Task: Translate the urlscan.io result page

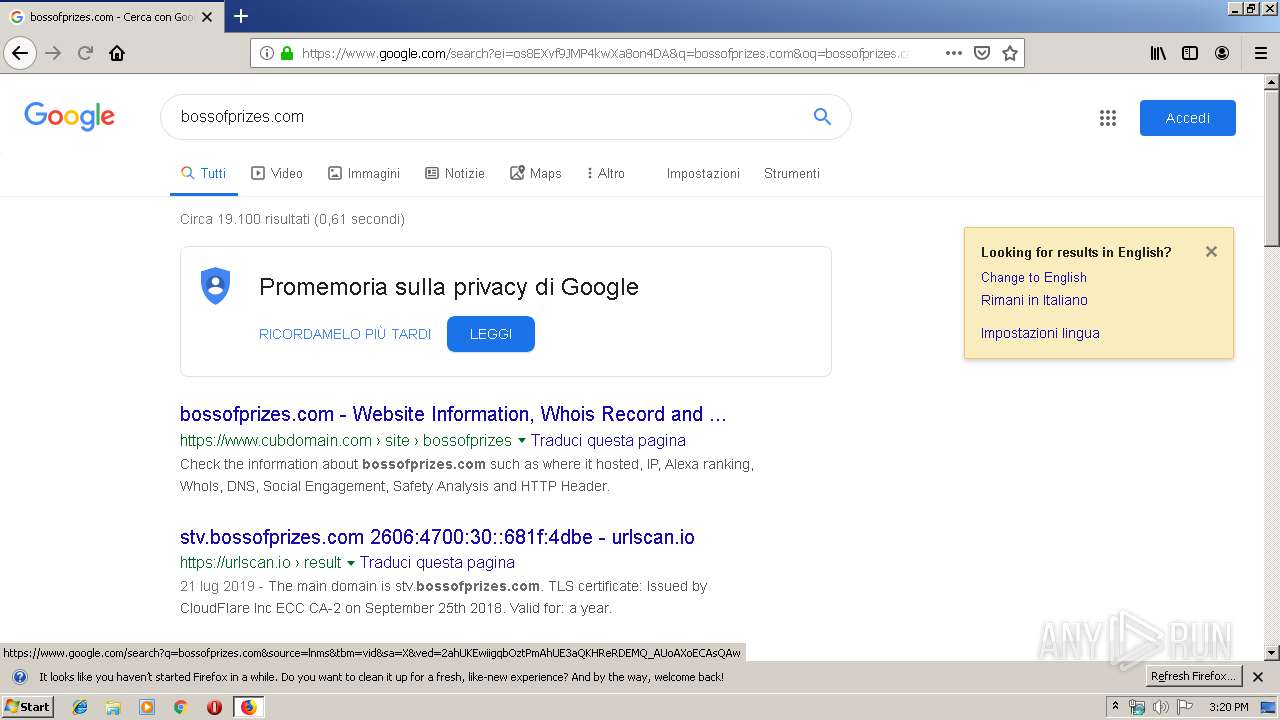Action: pyautogui.click(x=437, y=562)
